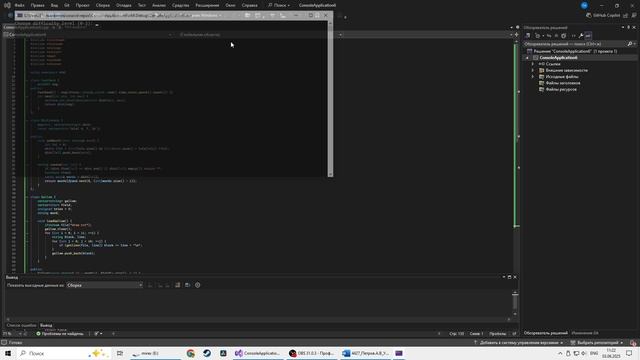The width and height of the screenshot is (640, 360).
Task: Select the Решение 'ConsoleApplication6' node
Action: (571, 51)
